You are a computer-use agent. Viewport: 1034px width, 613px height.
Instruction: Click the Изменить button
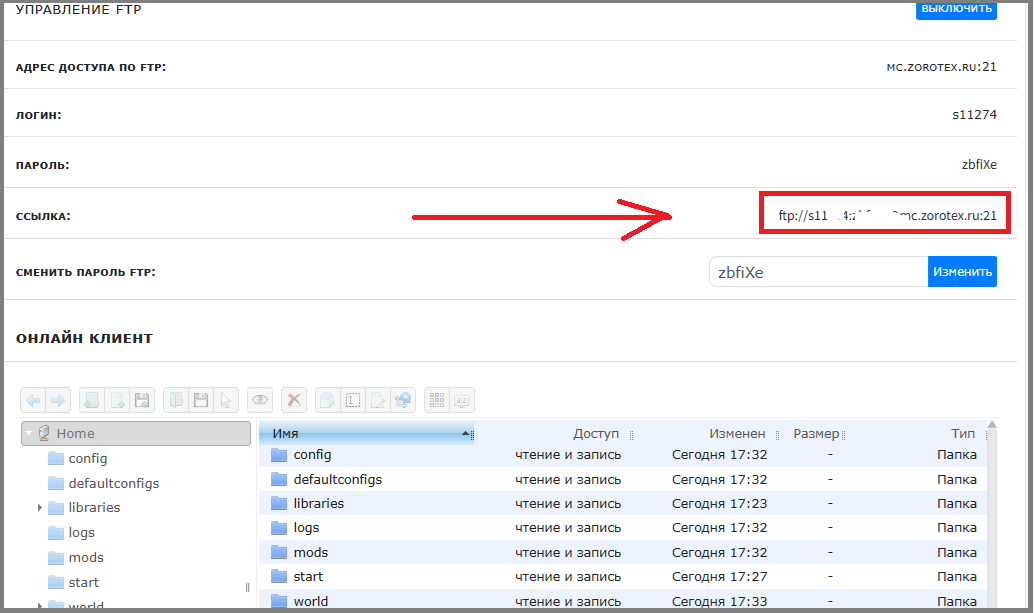click(962, 272)
